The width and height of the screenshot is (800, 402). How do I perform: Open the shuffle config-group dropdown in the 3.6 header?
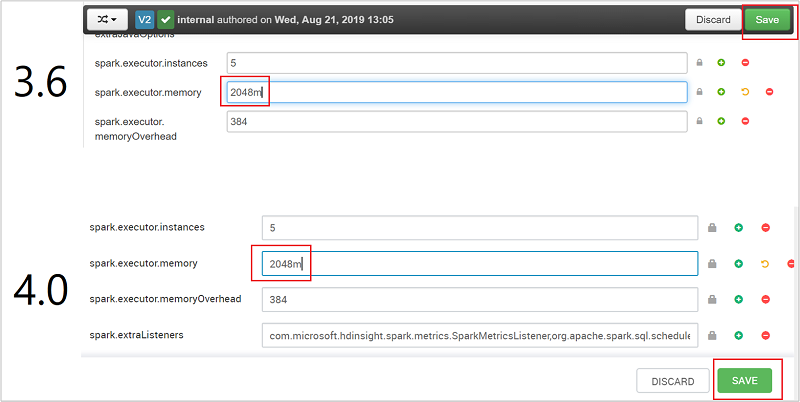click(x=107, y=20)
